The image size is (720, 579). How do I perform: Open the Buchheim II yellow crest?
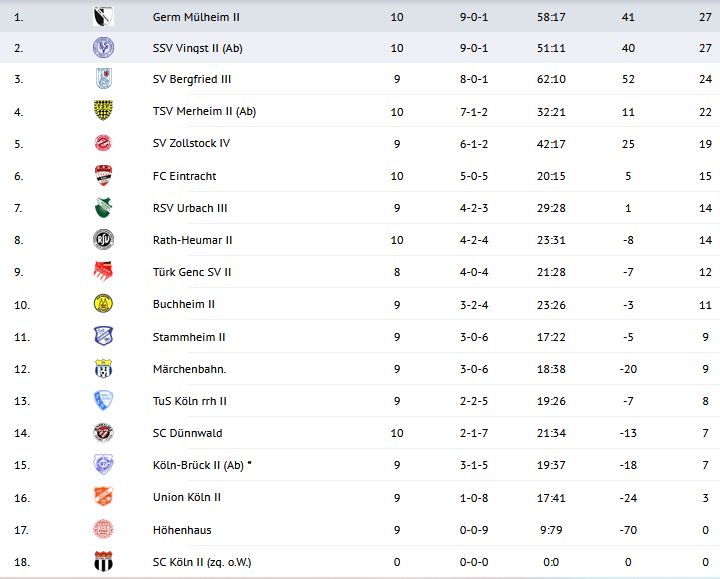point(103,304)
